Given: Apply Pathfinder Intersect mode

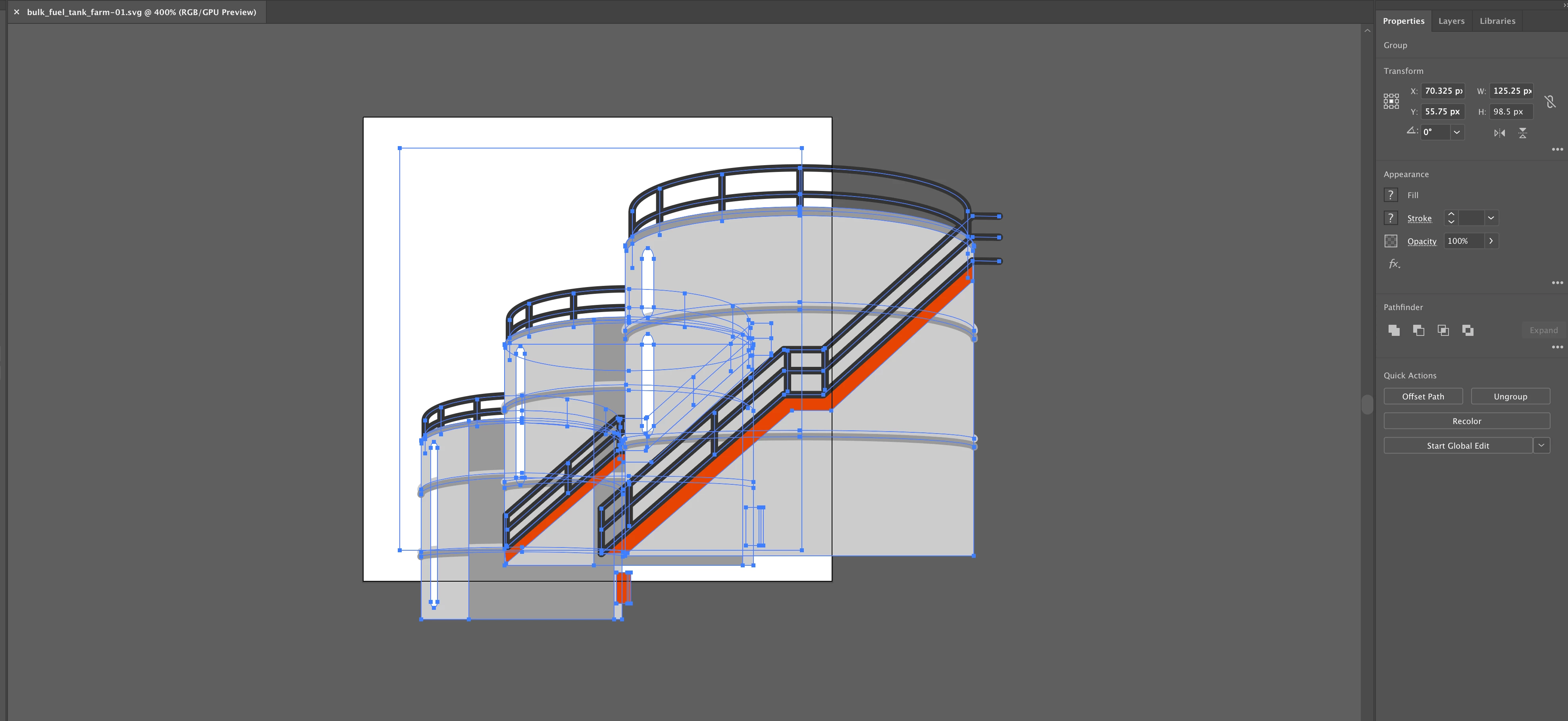Looking at the screenshot, I should pos(1443,330).
